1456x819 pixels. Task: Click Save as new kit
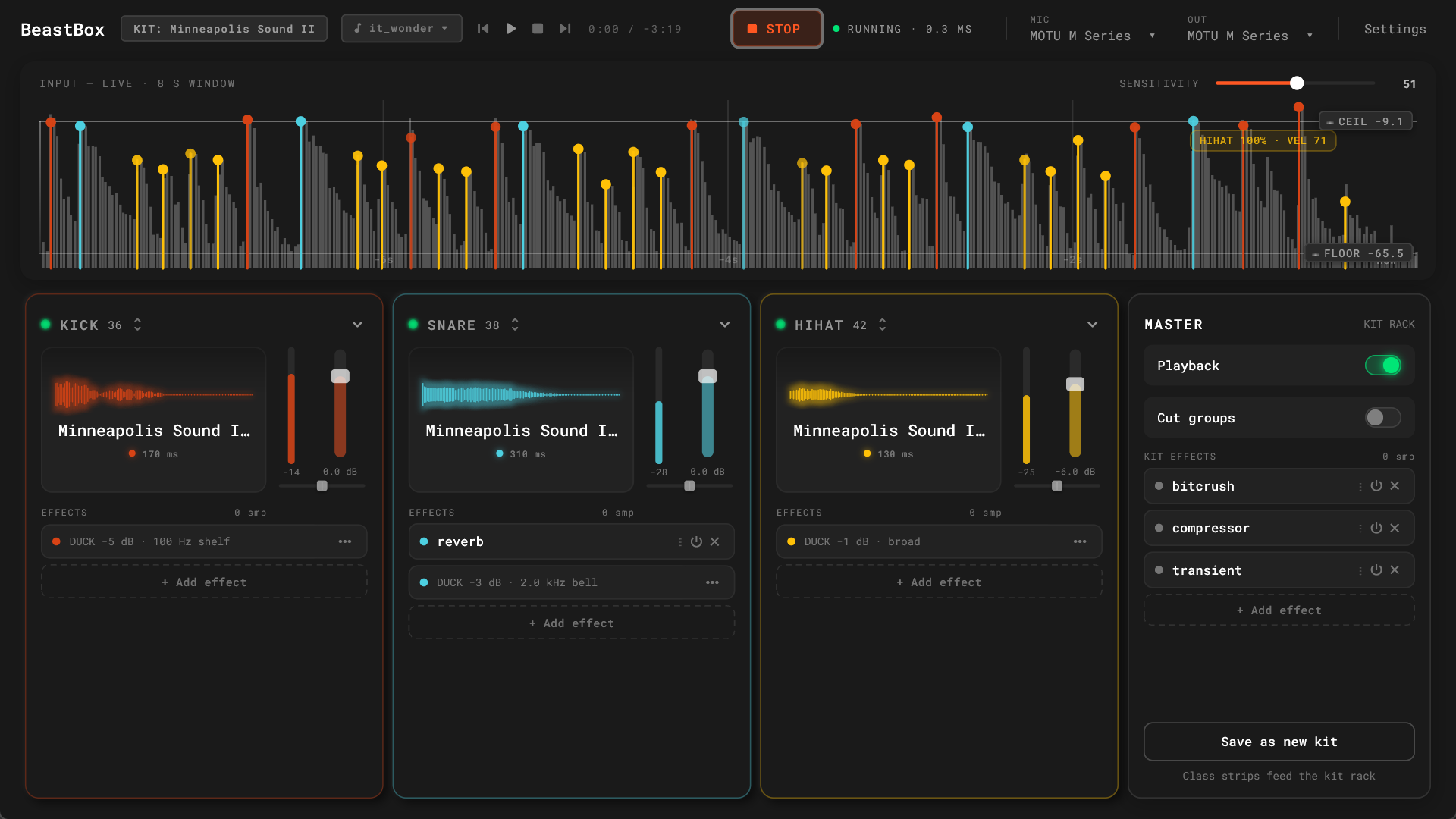pyautogui.click(x=1279, y=742)
